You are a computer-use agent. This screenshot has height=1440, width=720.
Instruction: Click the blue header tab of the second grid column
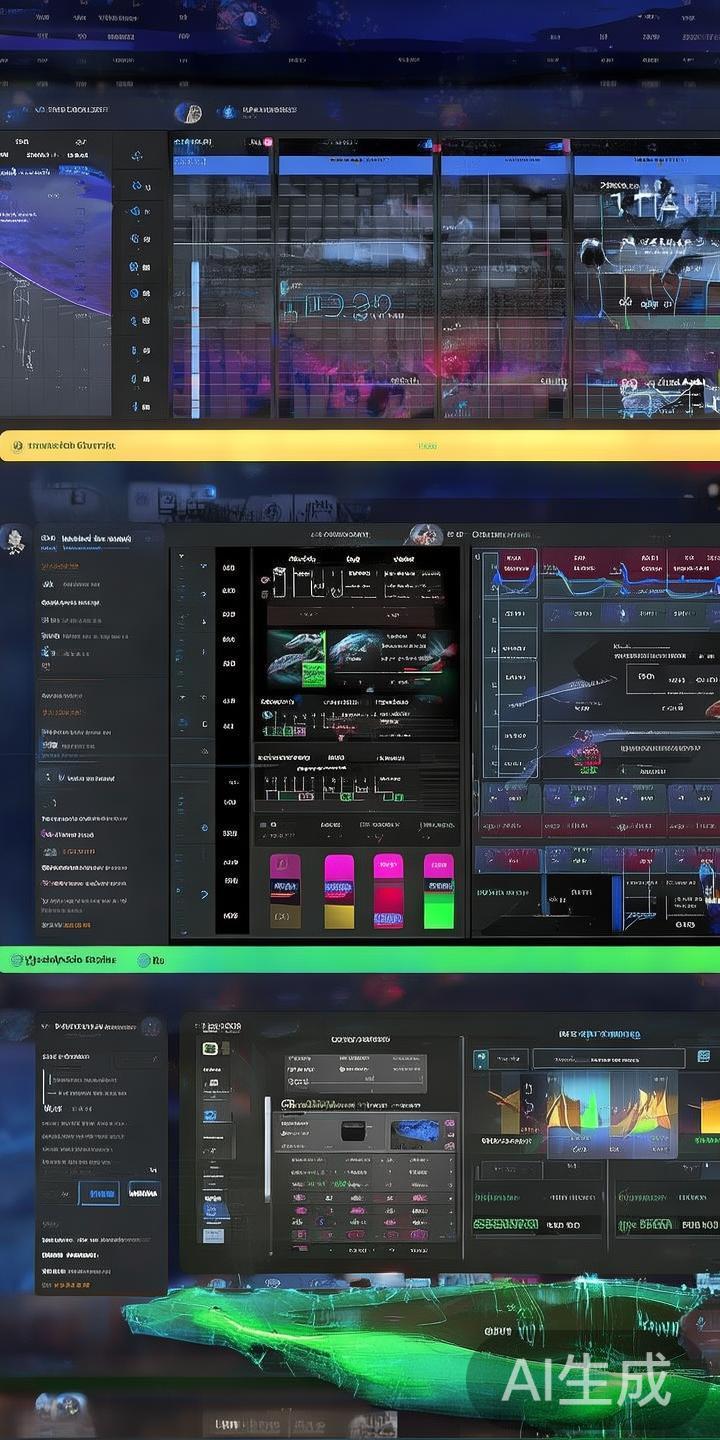[x=356, y=165]
